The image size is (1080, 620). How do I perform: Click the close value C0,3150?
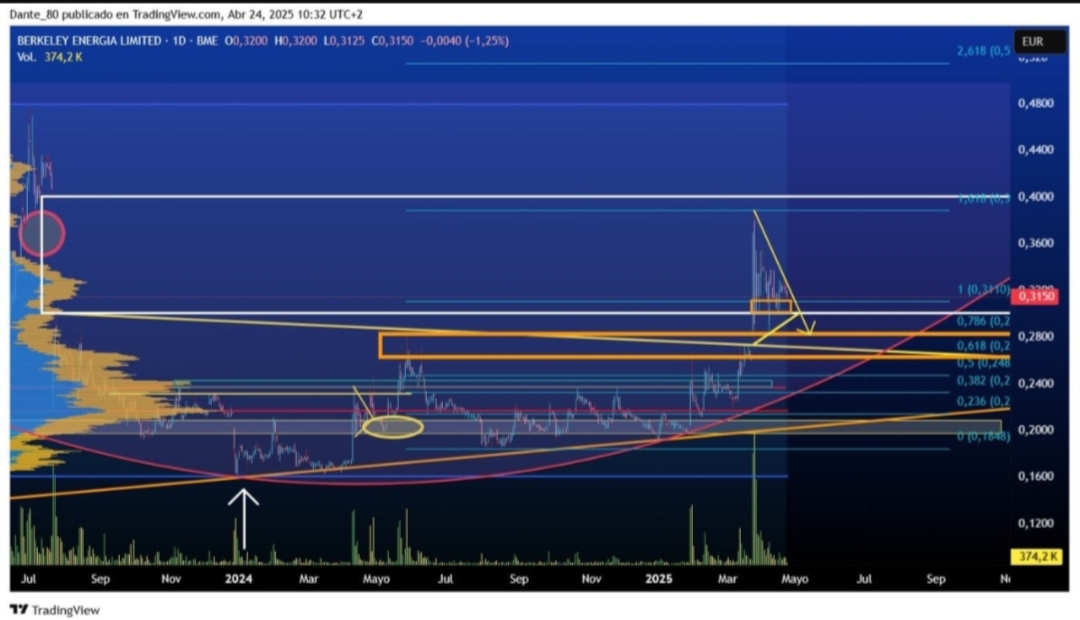[393, 41]
